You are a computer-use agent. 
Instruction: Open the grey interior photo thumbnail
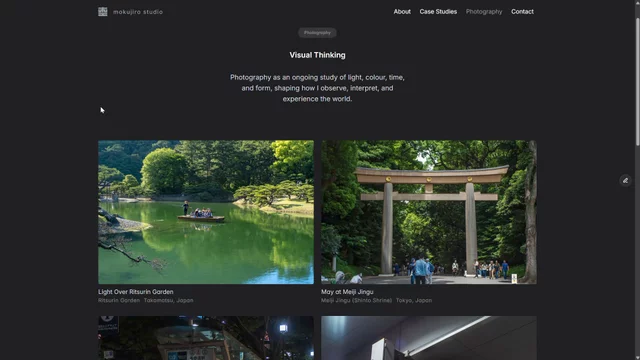point(429,338)
